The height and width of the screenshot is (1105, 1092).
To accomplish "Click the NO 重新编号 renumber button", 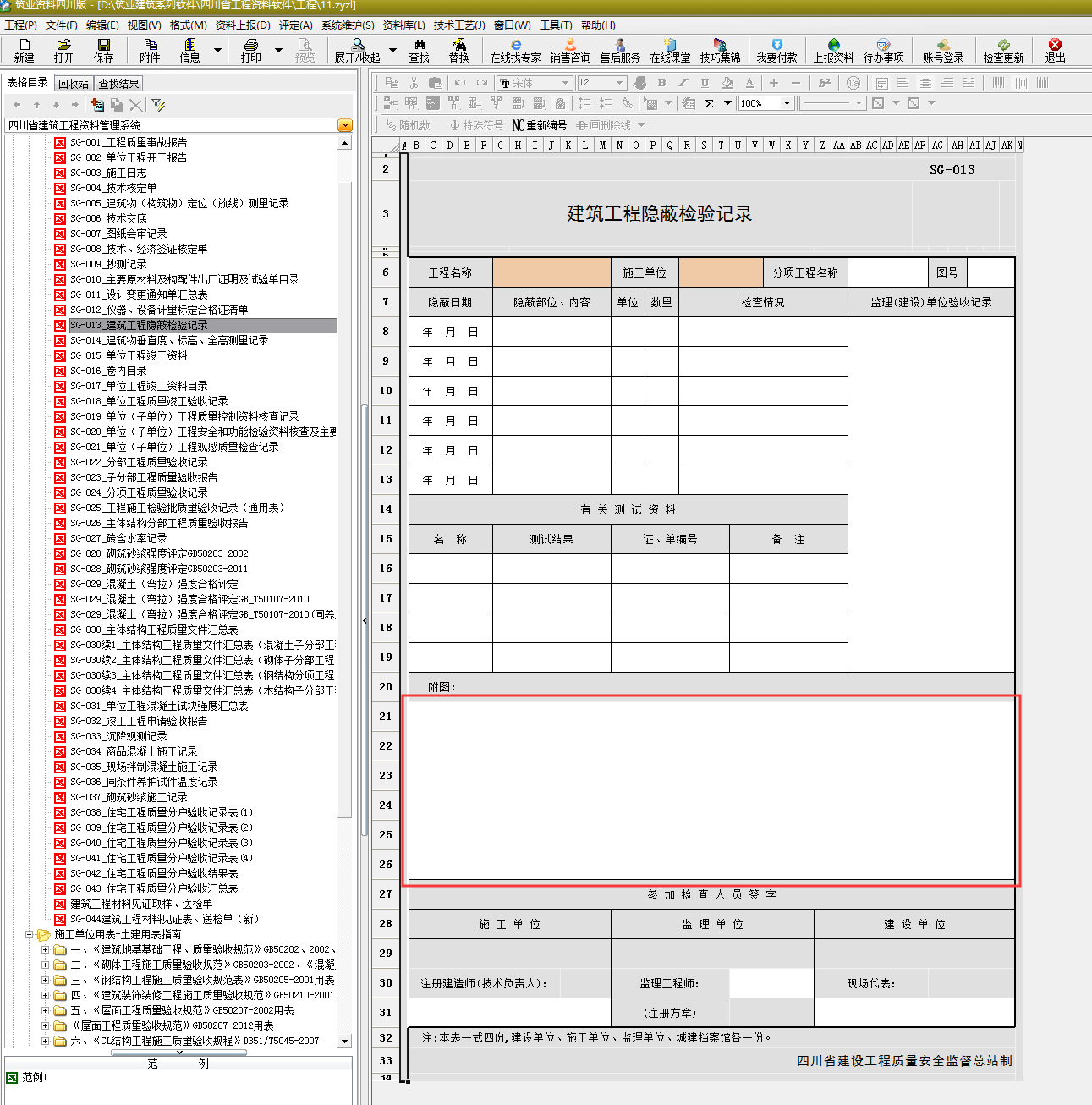I will tap(540, 125).
